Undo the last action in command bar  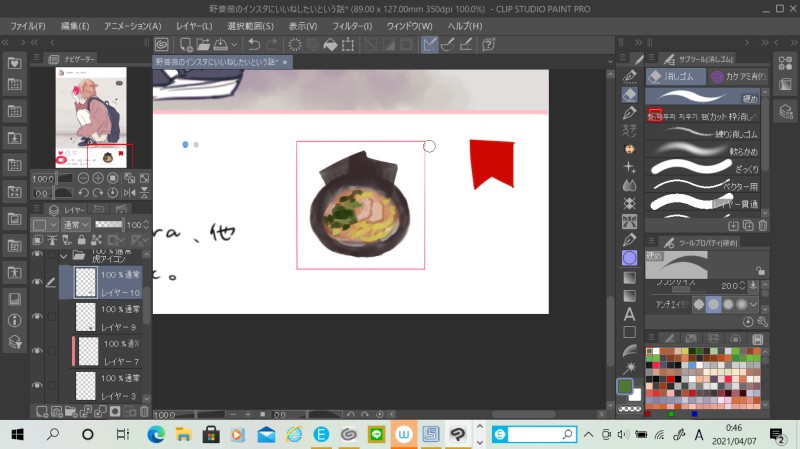254,45
